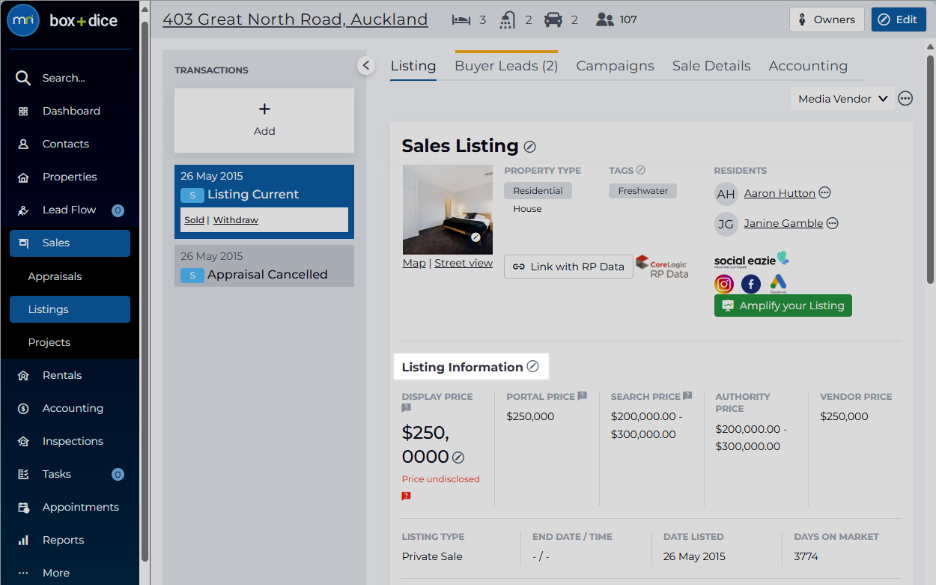Screen dimensions: 936x585
Task: Click Link with RP Data button
Action: 568,267
